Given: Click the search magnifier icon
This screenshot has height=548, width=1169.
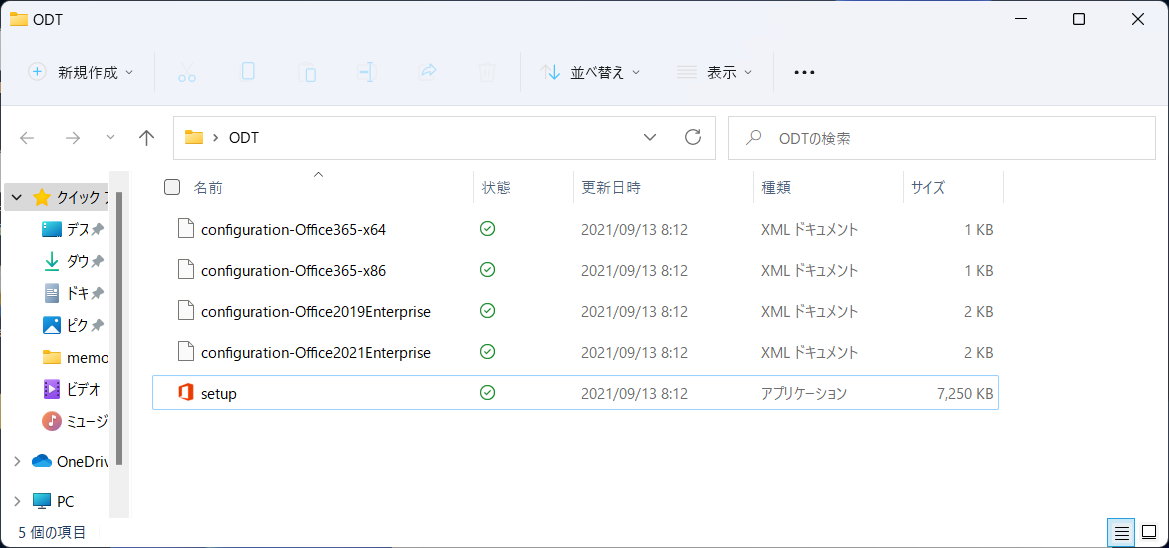Looking at the screenshot, I should tap(754, 137).
